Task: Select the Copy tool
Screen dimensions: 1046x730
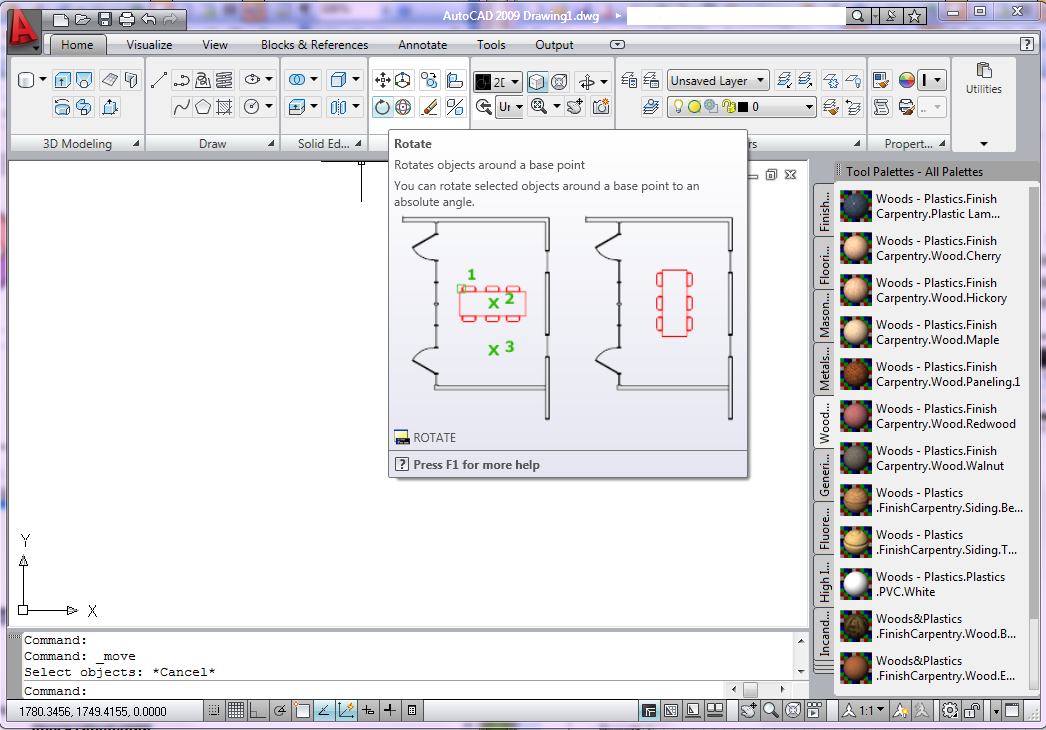Action: [x=429, y=81]
